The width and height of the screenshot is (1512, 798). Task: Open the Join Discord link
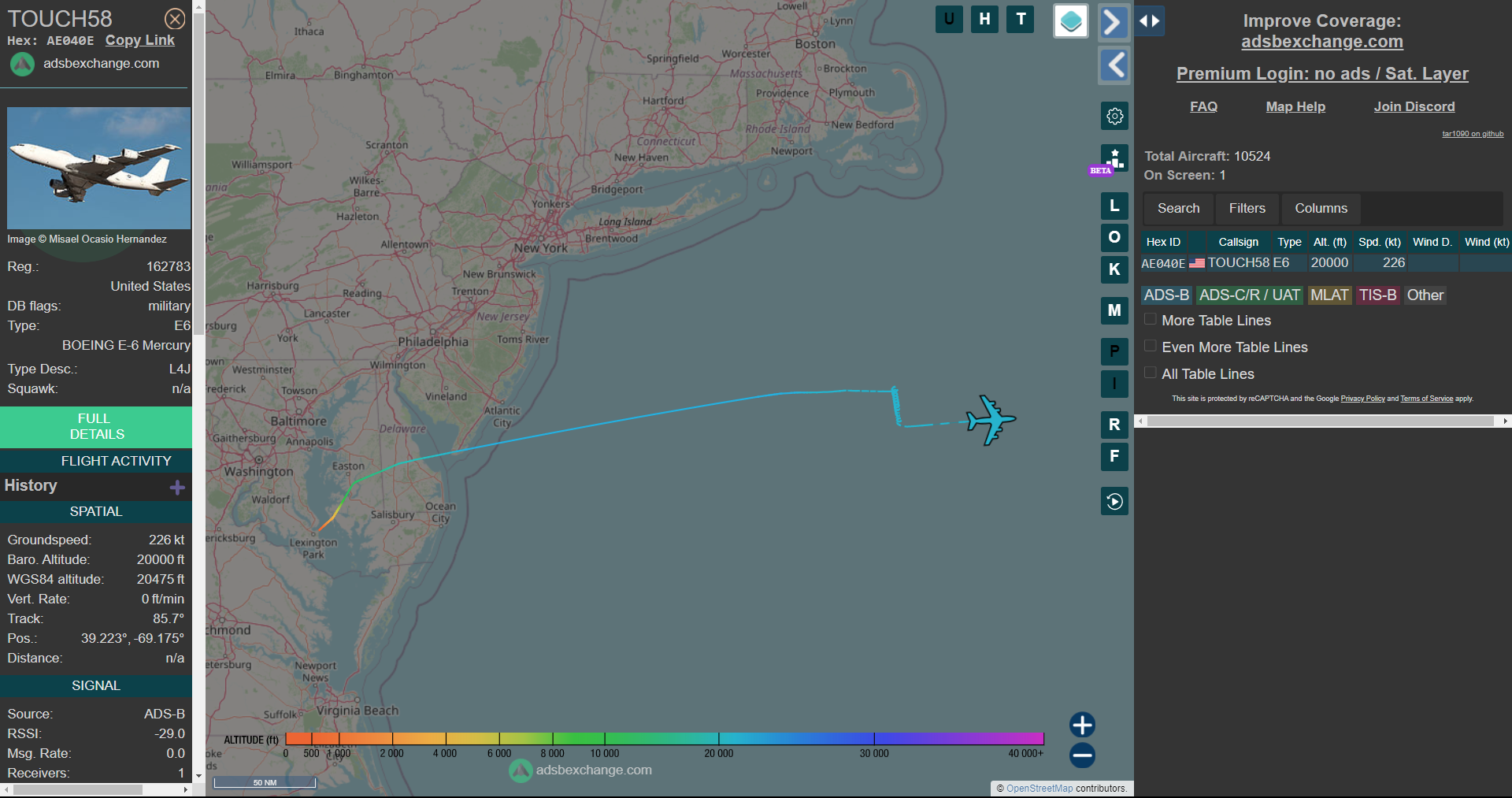click(1414, 107)
